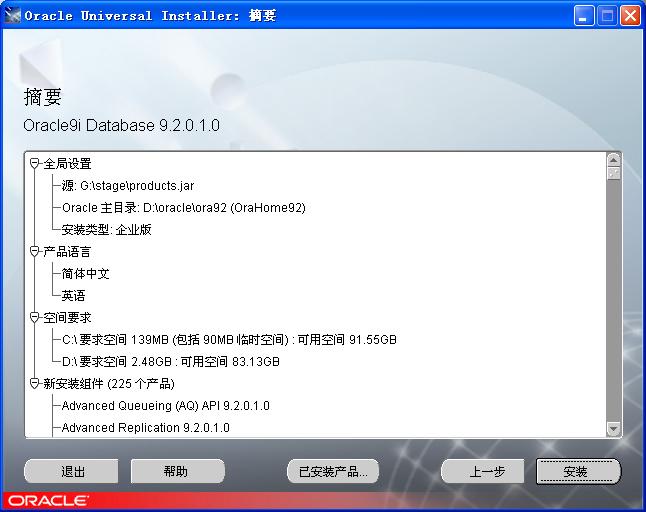The height and width of the screenshot is (512, 646).
Task: Click the 全局设置 label
Action: coord(67,164)
